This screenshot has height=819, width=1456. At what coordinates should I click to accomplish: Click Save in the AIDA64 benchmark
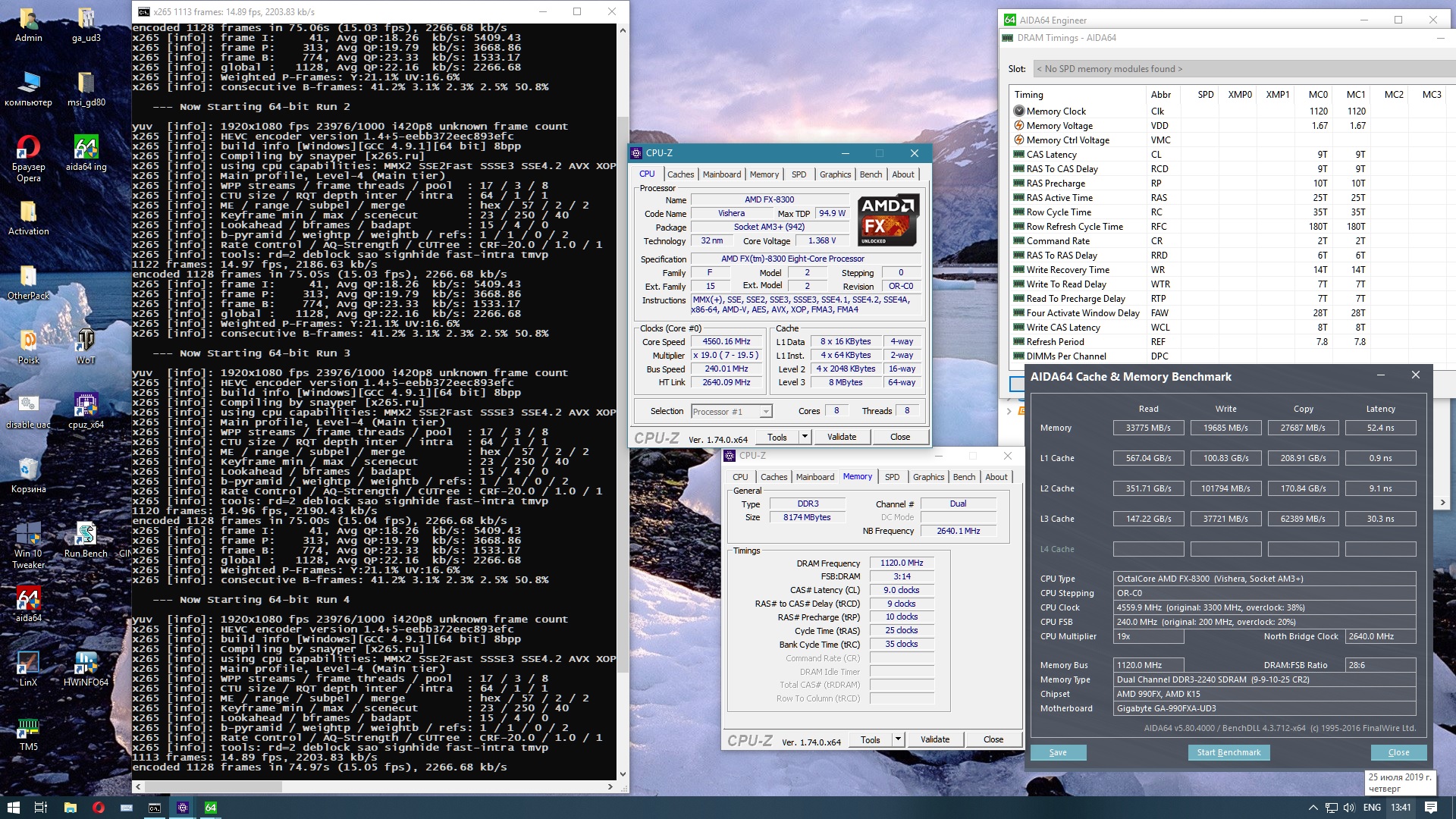point(1058,752)
